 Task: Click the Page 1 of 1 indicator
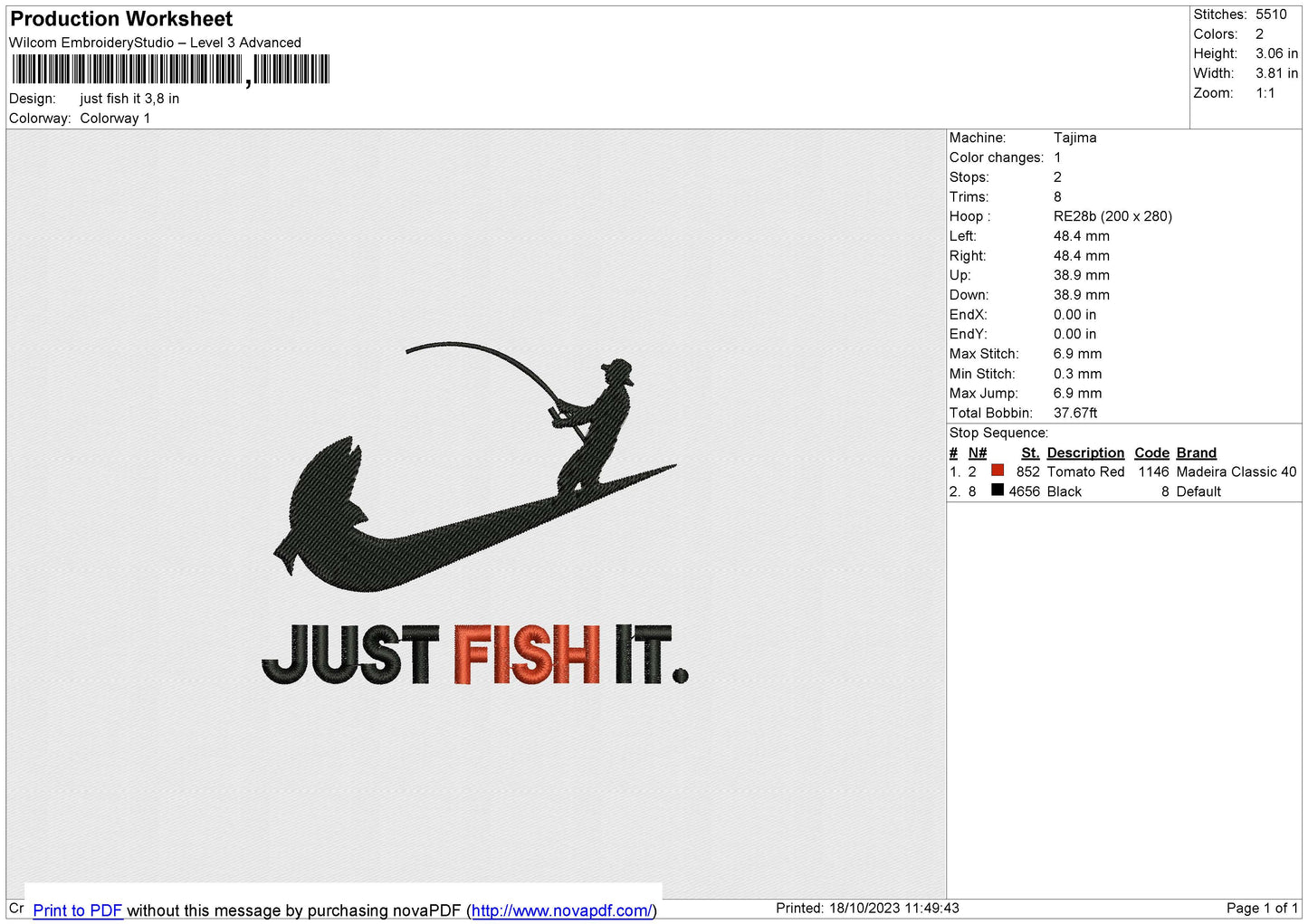(1262, 908)
